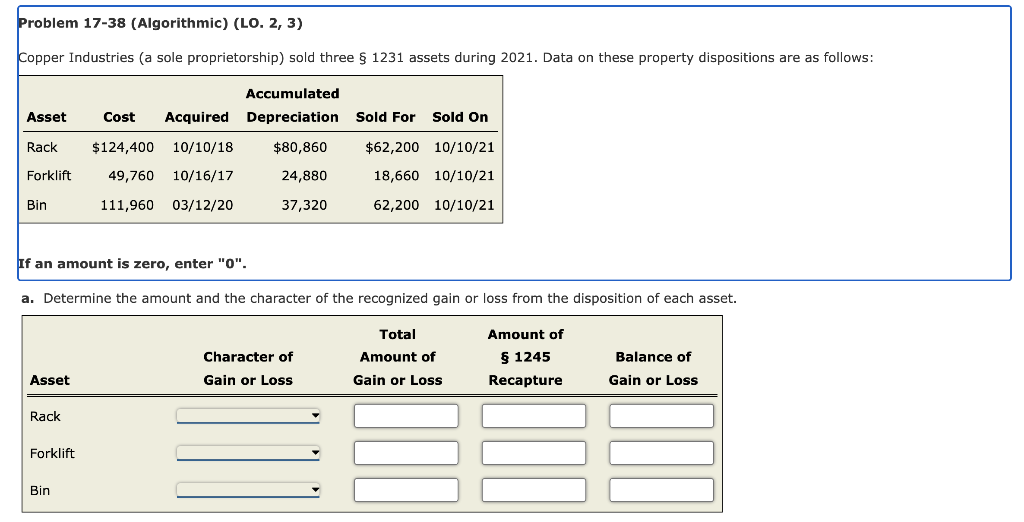
Task: Click the Forklift row's Sold On date 10/10/21
Action: pos(464,176)
